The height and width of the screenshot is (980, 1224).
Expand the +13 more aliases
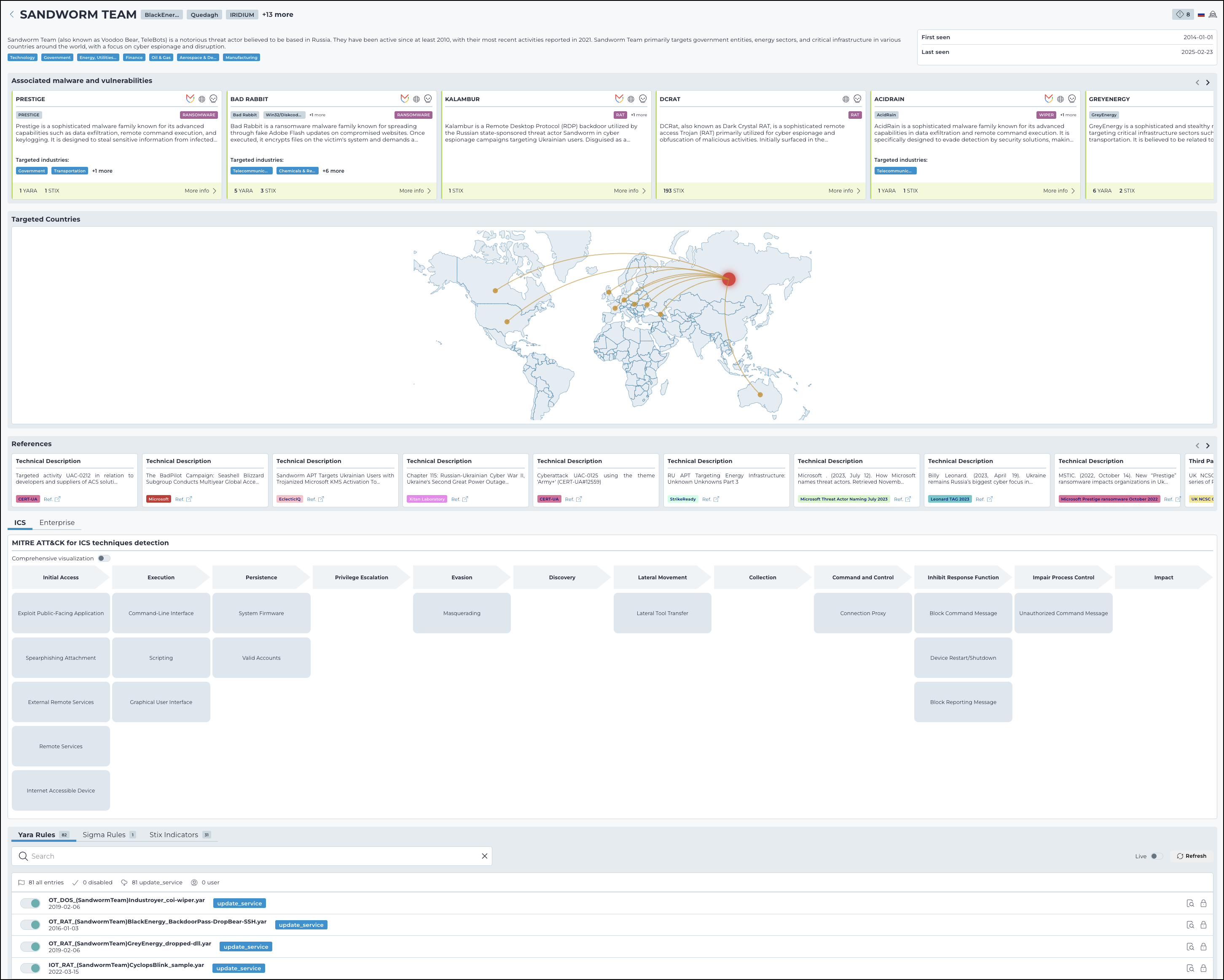[x=278, y=15]
